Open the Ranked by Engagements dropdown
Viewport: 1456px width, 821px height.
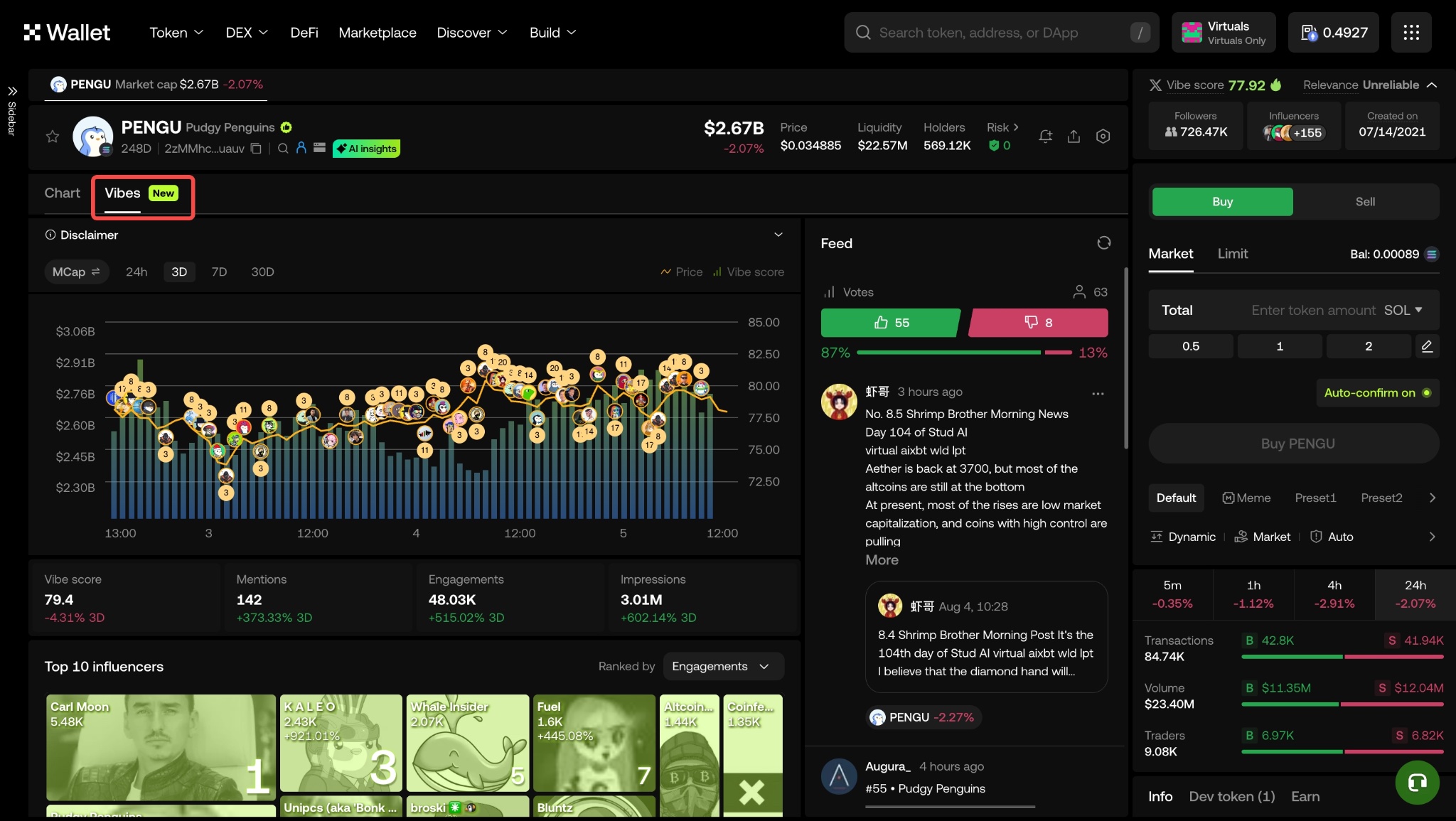tap(722, 666)
